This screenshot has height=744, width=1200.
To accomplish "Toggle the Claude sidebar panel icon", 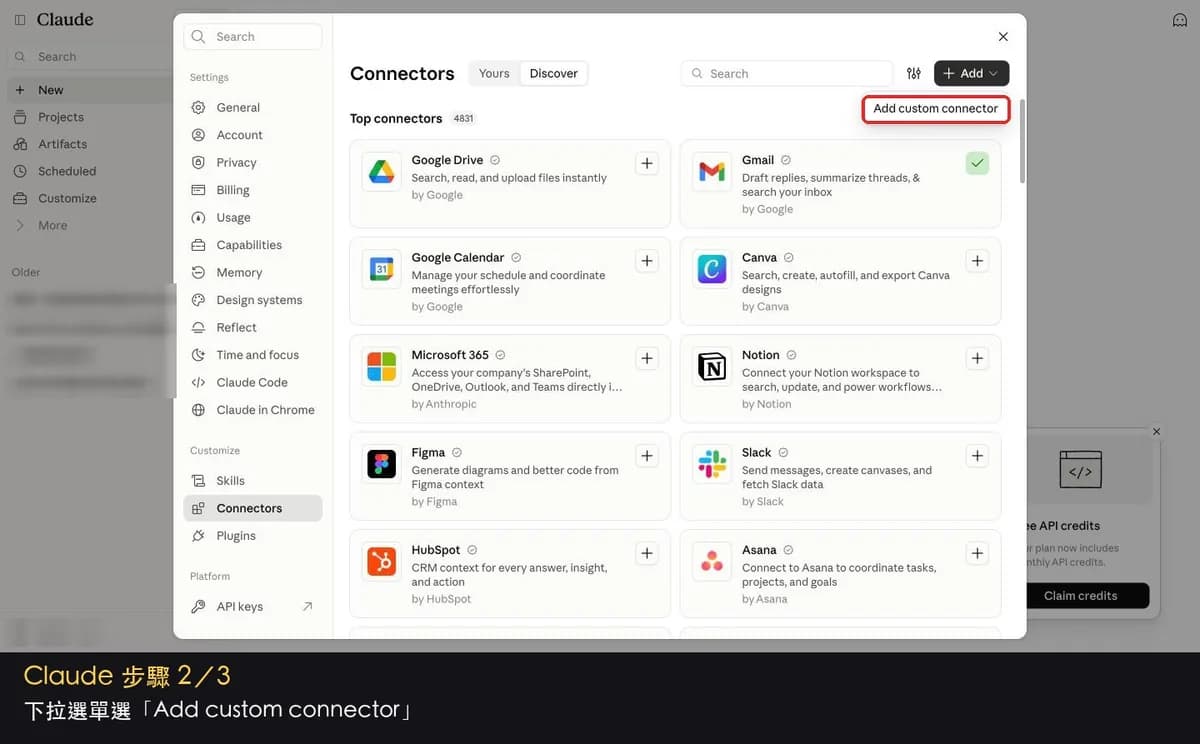I will [20, 20].
